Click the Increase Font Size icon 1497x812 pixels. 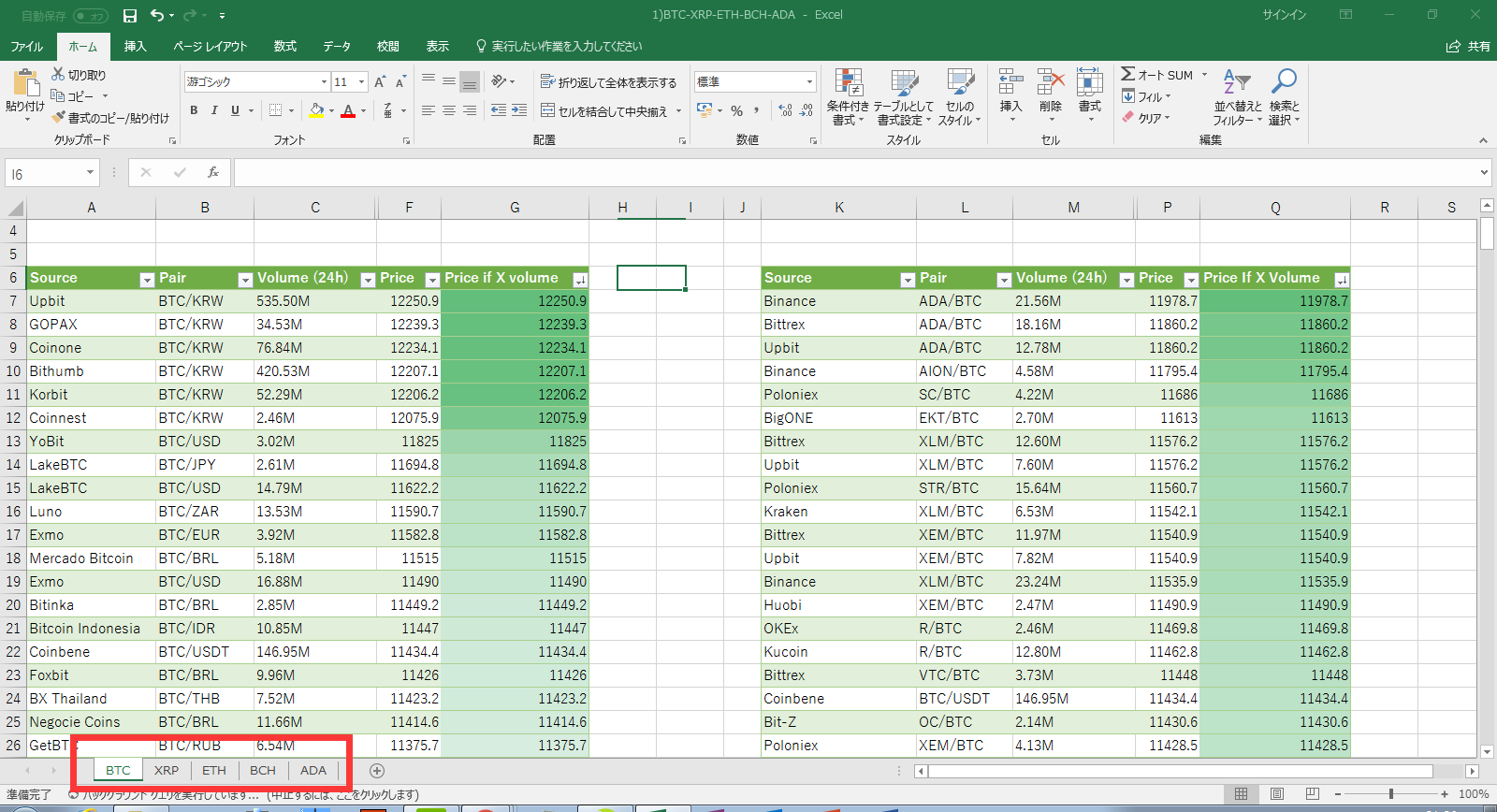[x=380, y=82]
